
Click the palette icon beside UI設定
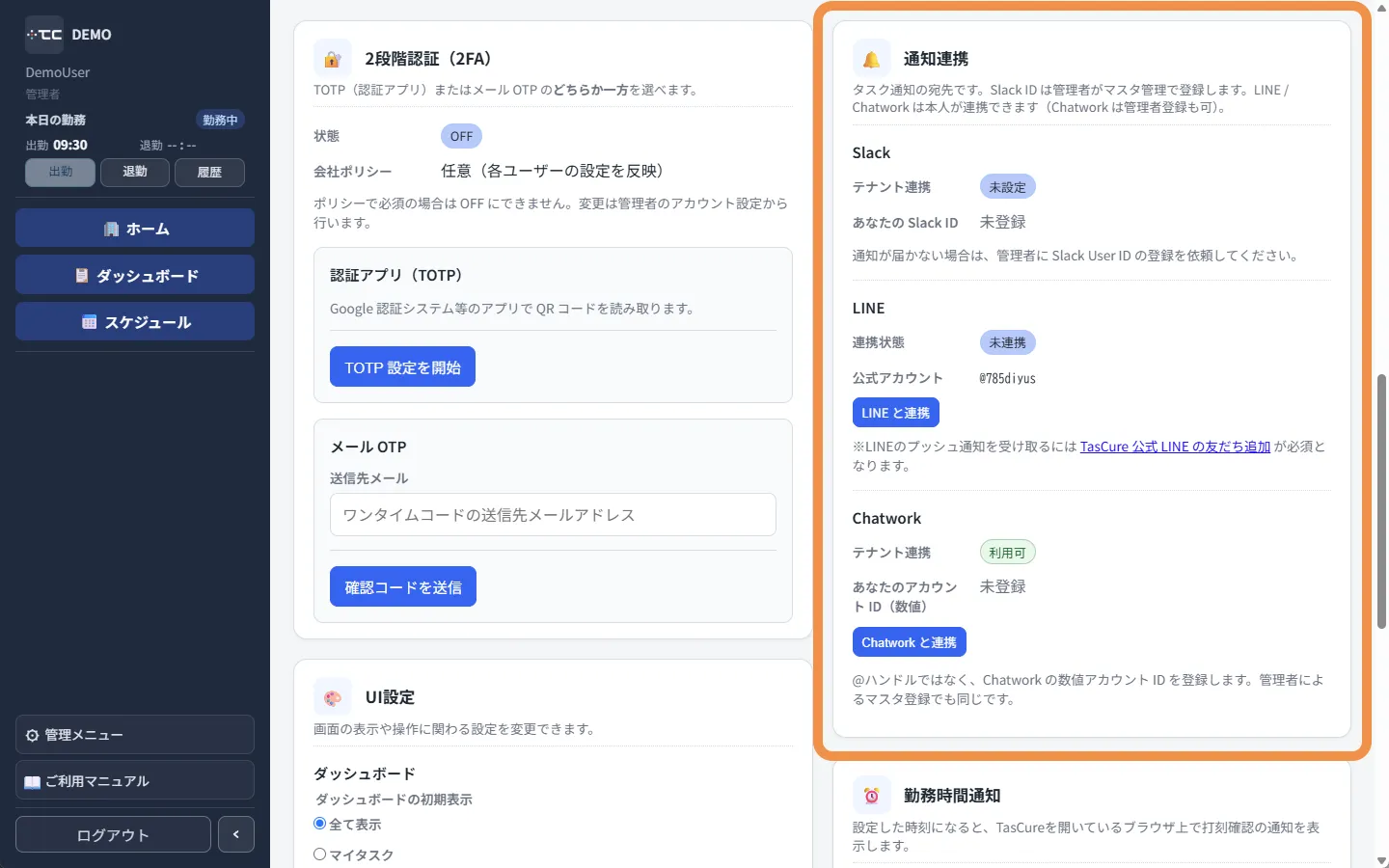coord(333,697)
